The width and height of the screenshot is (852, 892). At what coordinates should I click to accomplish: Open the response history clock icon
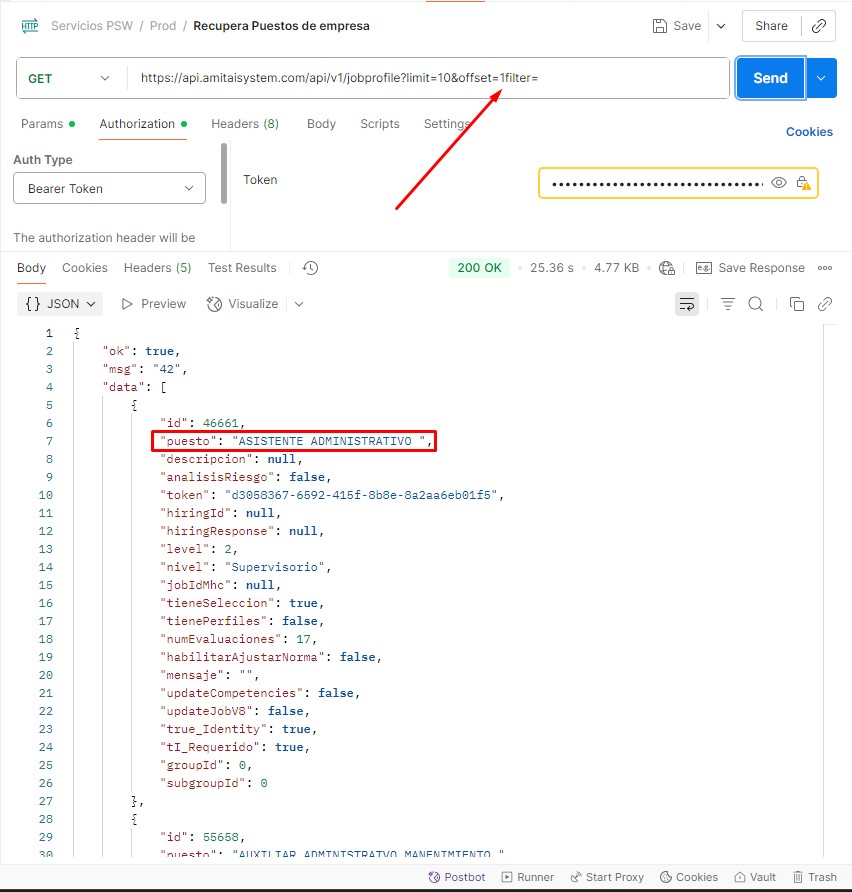310,268
